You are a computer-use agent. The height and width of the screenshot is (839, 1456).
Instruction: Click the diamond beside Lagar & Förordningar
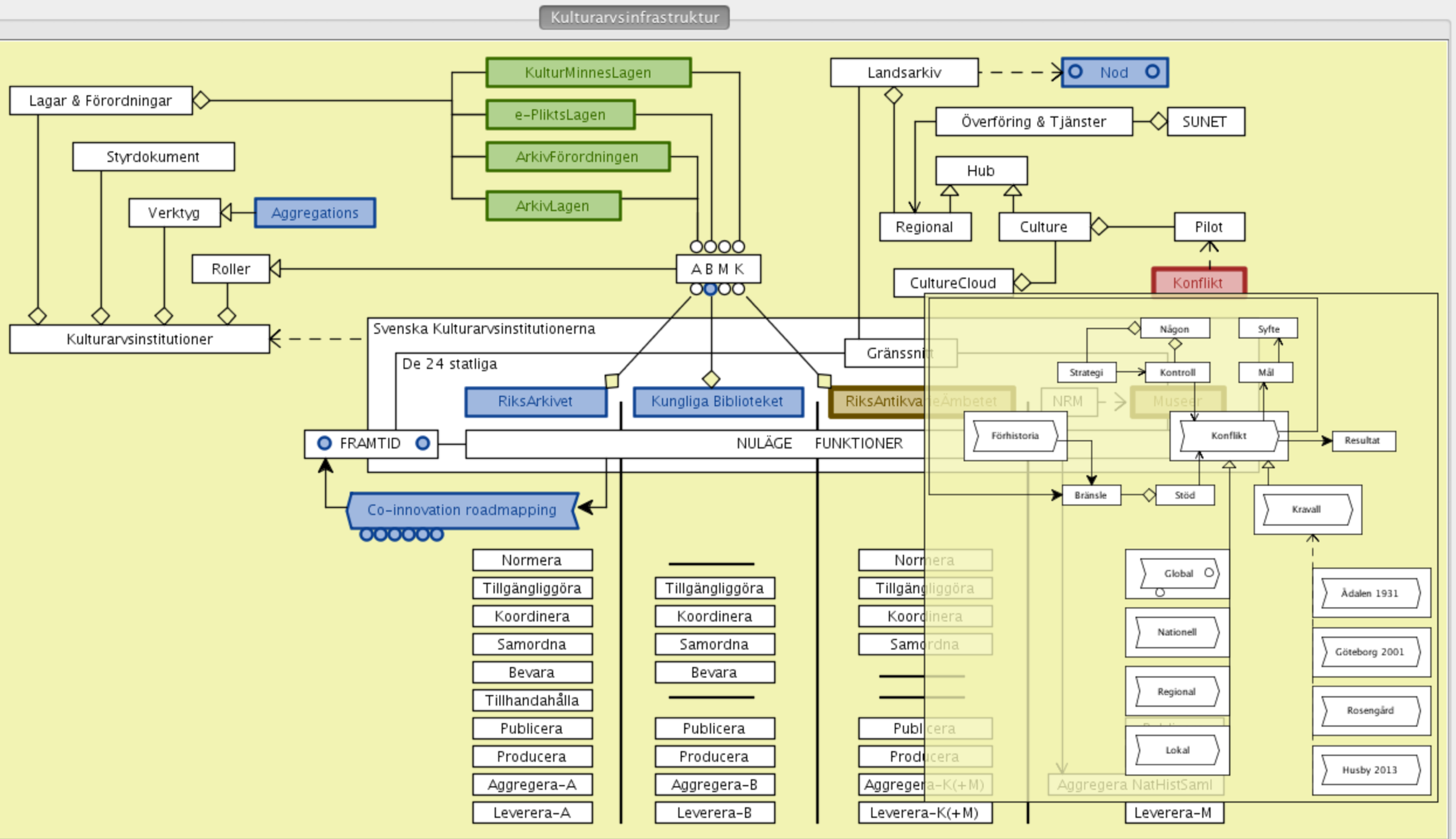[x=201, y=100]
